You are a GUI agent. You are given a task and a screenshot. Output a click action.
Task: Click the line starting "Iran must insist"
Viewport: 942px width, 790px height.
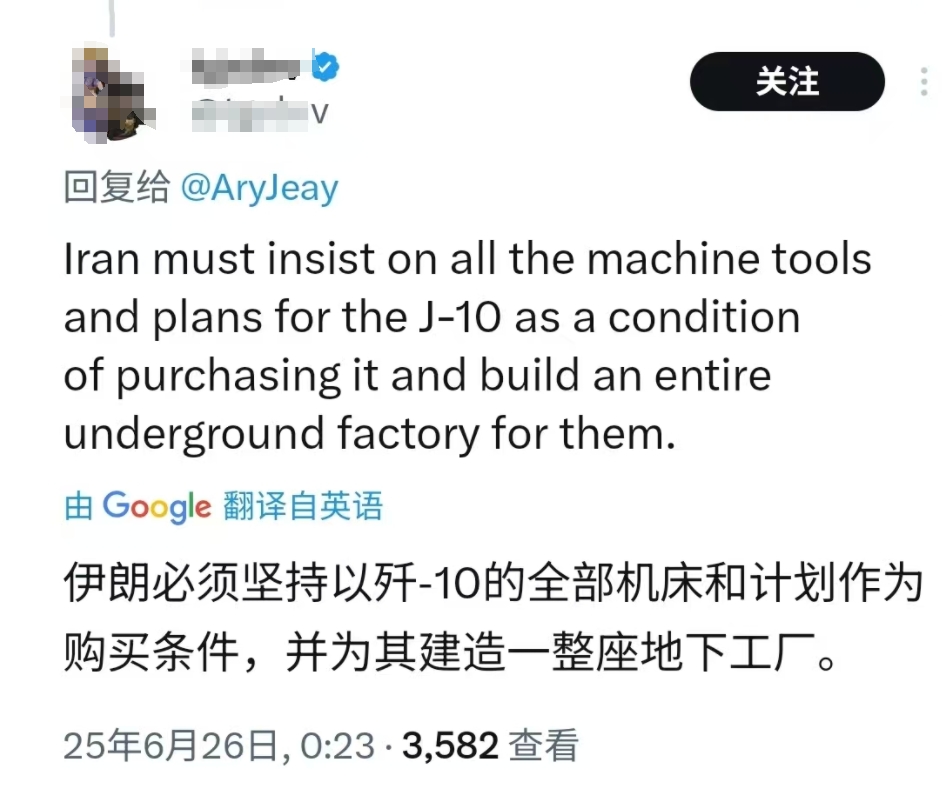[467, 259]
